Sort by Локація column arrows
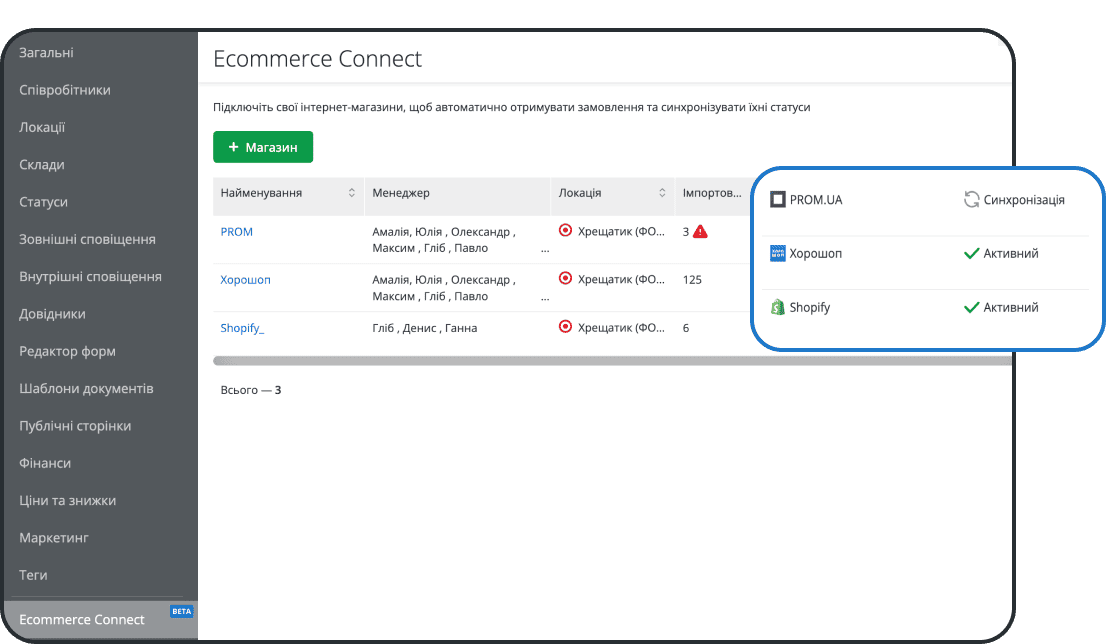This screenshot has width=1106, height=644. point(662,193)
